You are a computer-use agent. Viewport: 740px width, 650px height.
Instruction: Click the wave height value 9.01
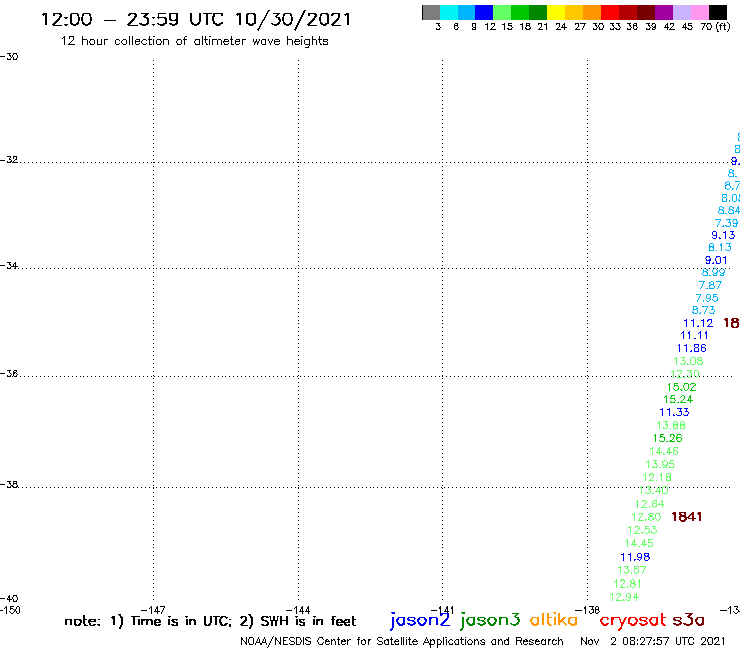(x=716, y=260)
